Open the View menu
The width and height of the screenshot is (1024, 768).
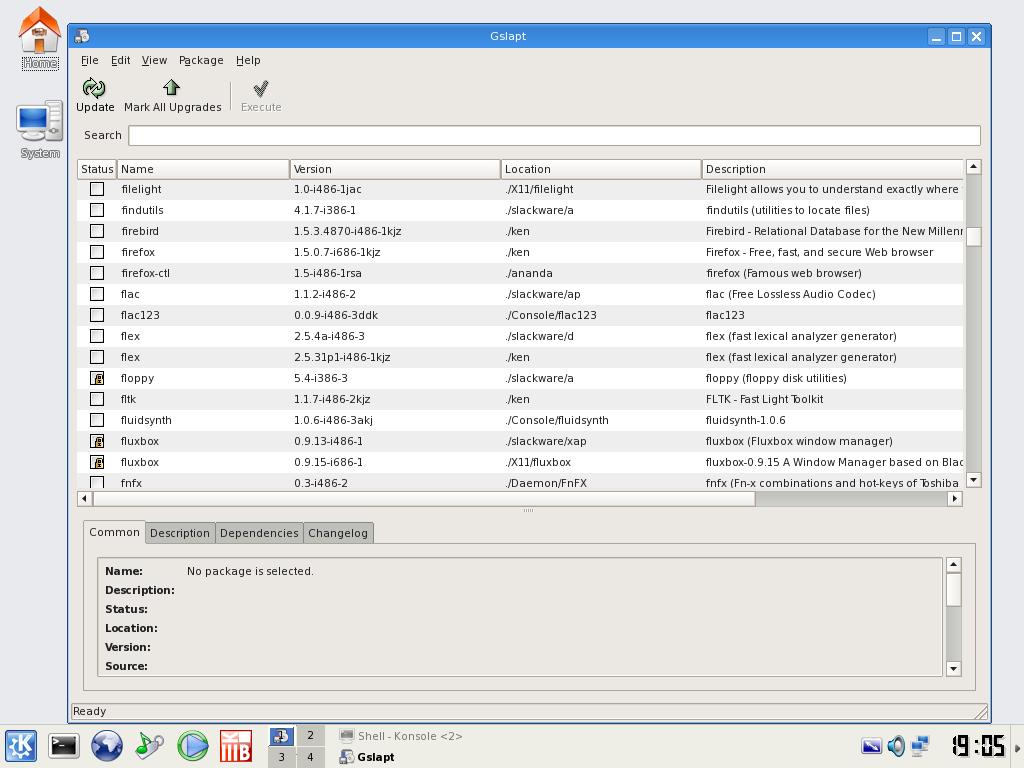point(154,60)
